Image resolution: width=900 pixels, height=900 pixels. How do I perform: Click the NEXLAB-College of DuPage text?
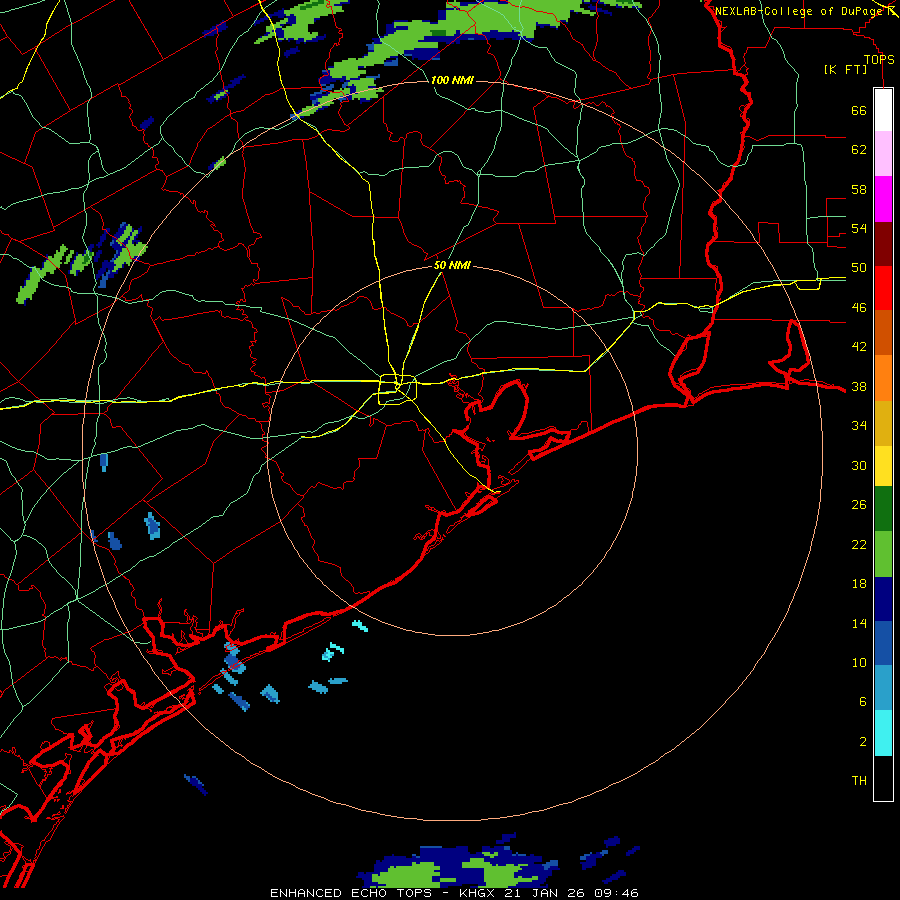798,11
